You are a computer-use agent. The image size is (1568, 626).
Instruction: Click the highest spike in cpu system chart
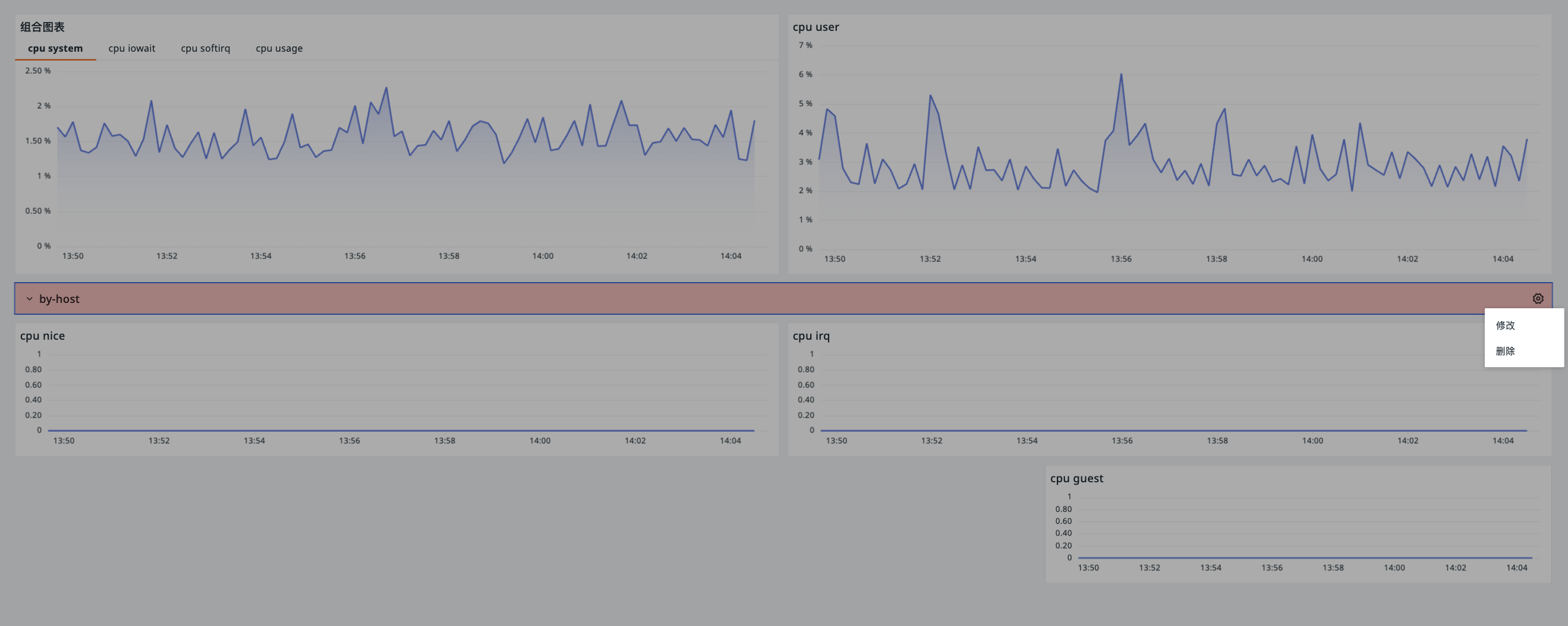coord(386,88)
